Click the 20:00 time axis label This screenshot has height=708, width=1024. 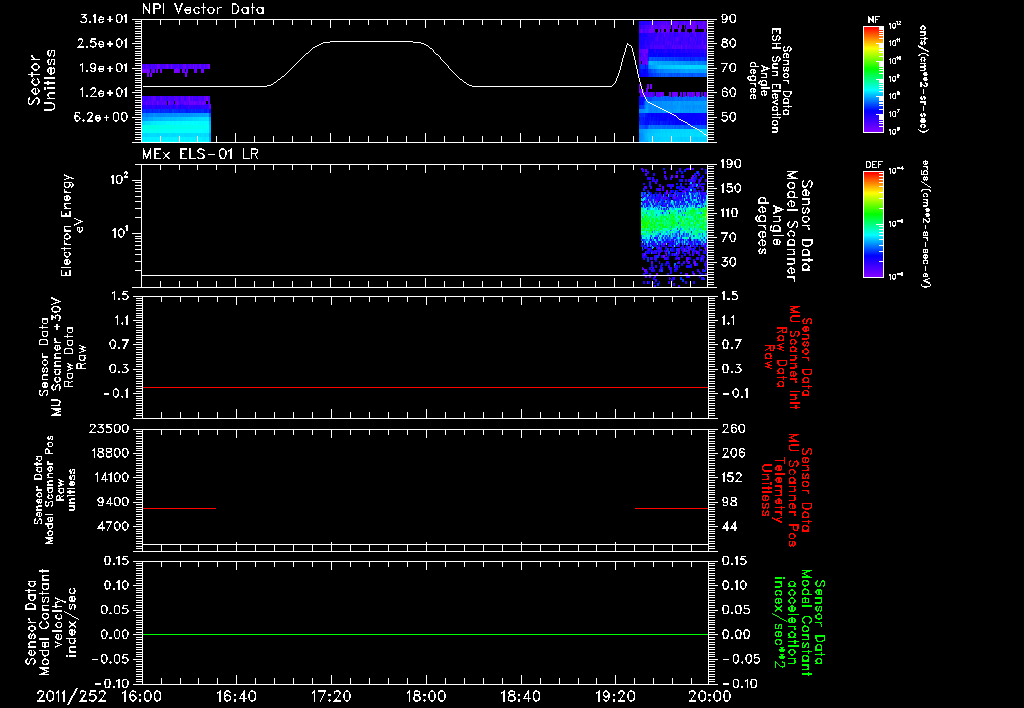[710, 696]
